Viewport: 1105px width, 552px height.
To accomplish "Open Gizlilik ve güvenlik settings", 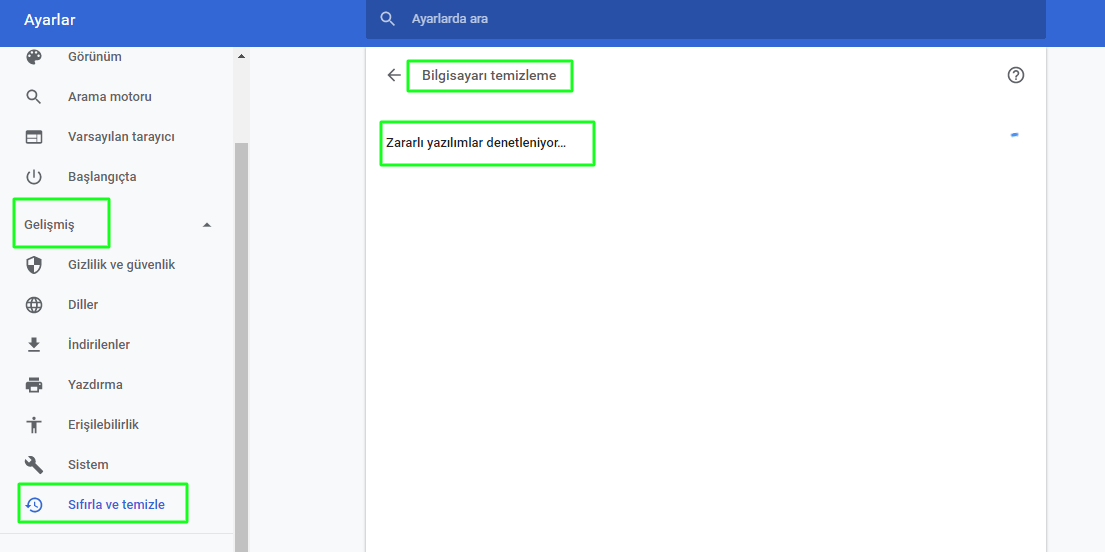I will (x=121, y=265).
